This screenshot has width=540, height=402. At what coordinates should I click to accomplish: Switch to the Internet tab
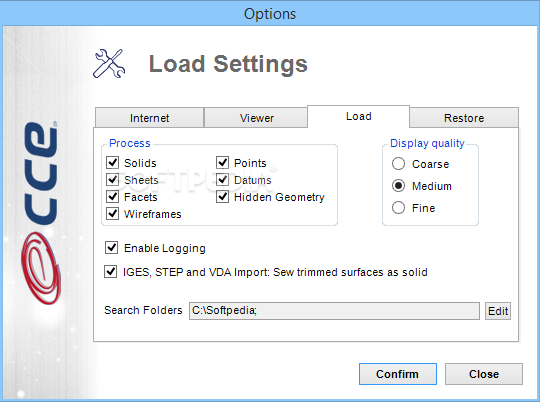pos(149,118)
